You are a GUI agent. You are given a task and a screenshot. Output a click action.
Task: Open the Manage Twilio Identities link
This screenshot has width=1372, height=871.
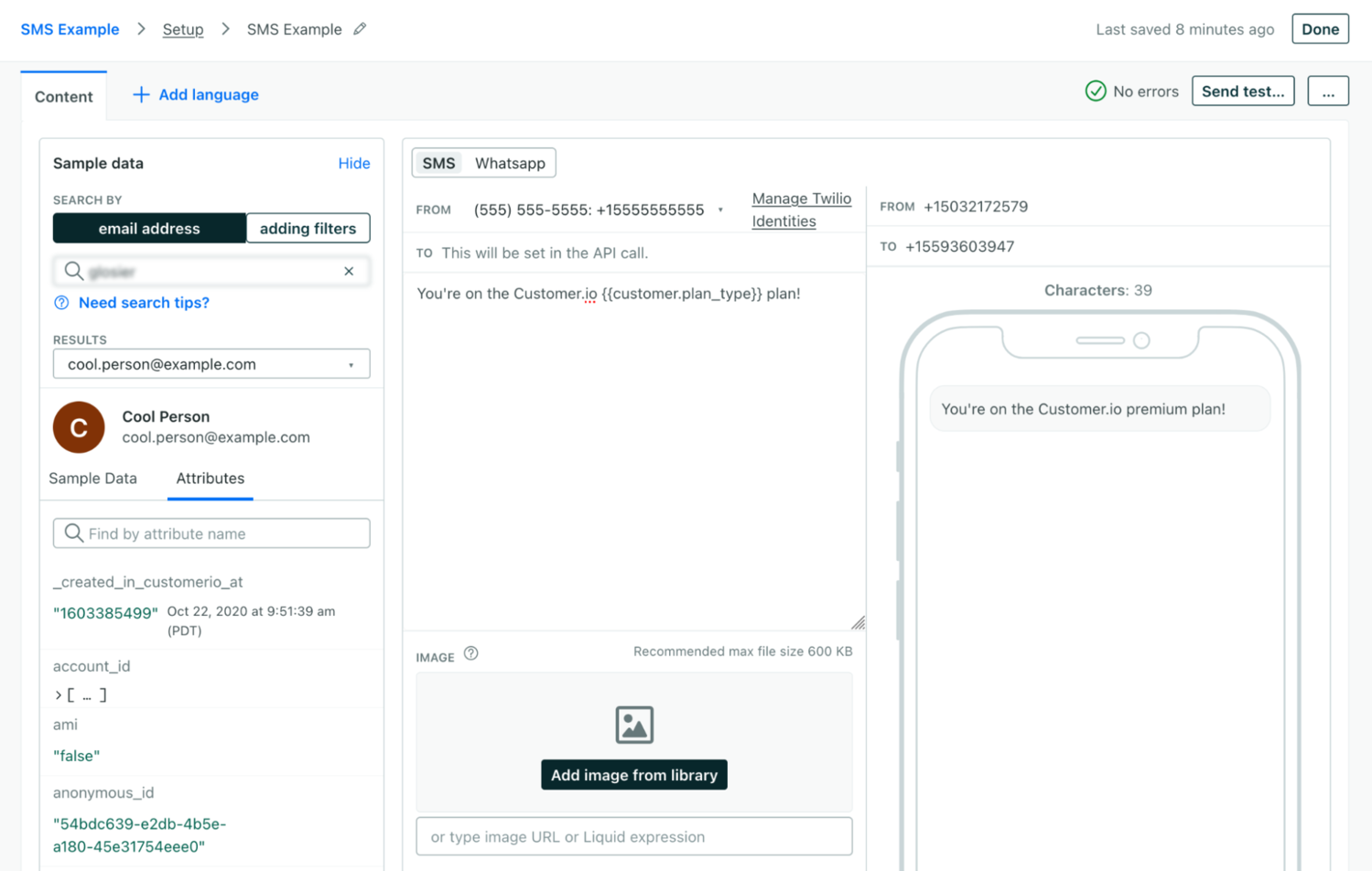point(801,210)
